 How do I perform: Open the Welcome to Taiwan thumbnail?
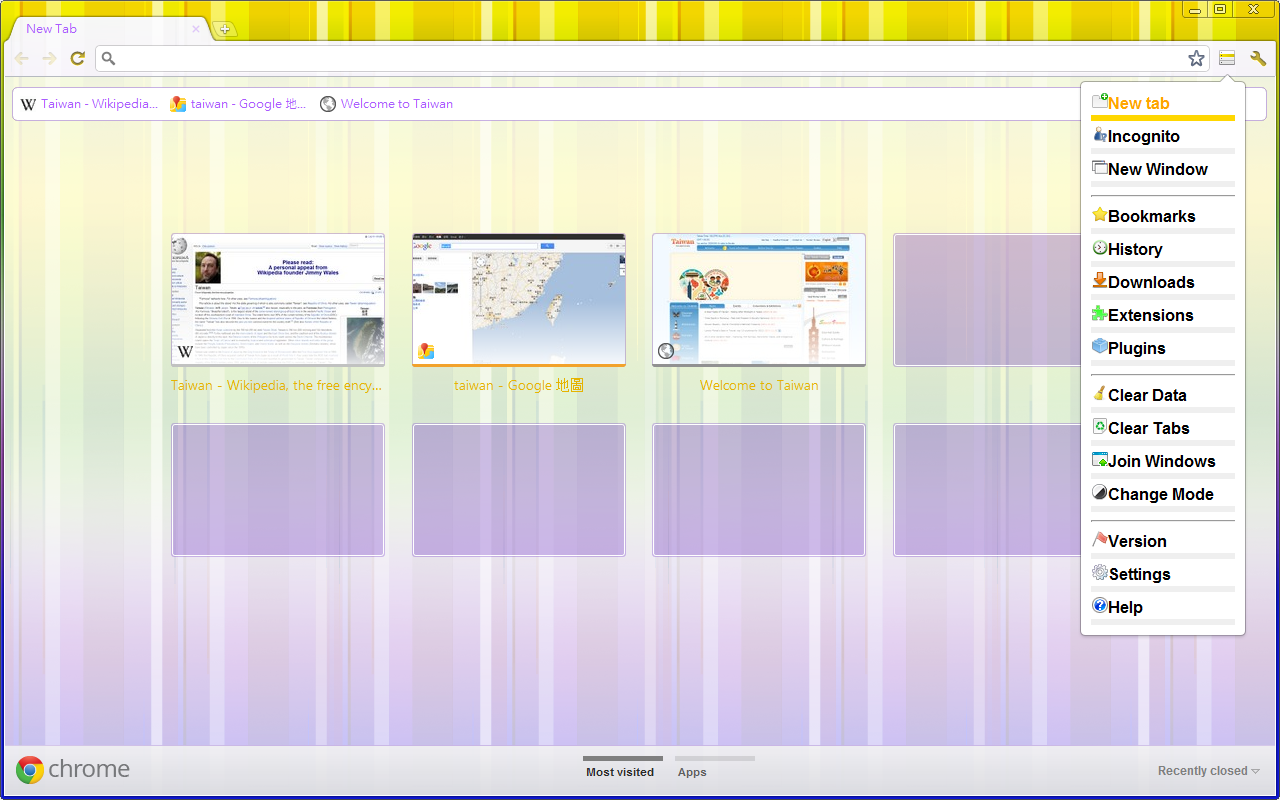[759, 300]
